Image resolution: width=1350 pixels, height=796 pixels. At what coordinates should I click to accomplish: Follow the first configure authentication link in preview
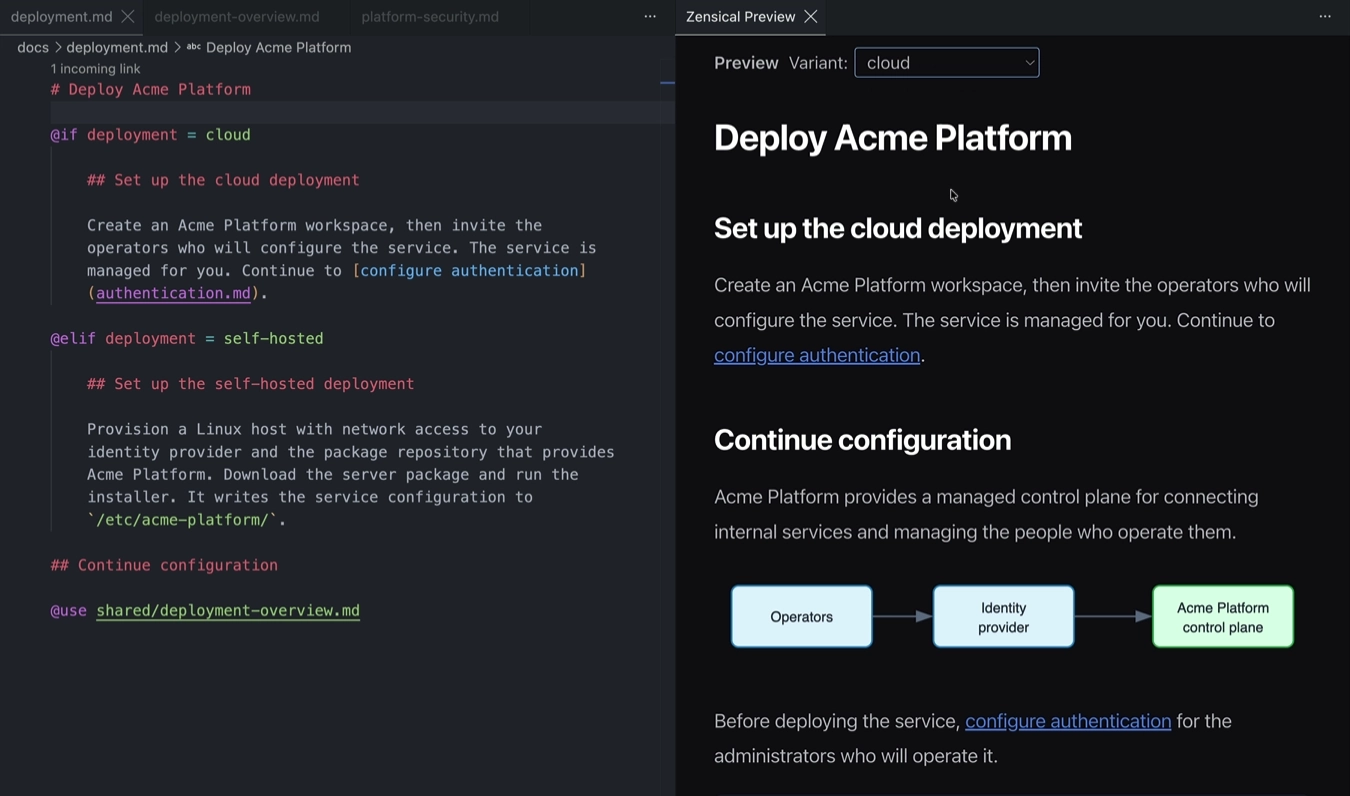(817, 355)
